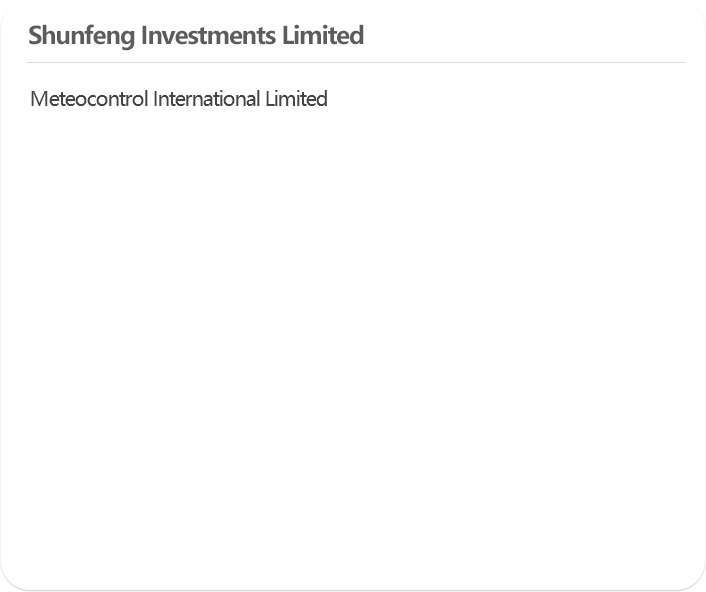The image size is (706, 592).
Task: Click the bottom border of the card
Action: click(x=353, y=590)
